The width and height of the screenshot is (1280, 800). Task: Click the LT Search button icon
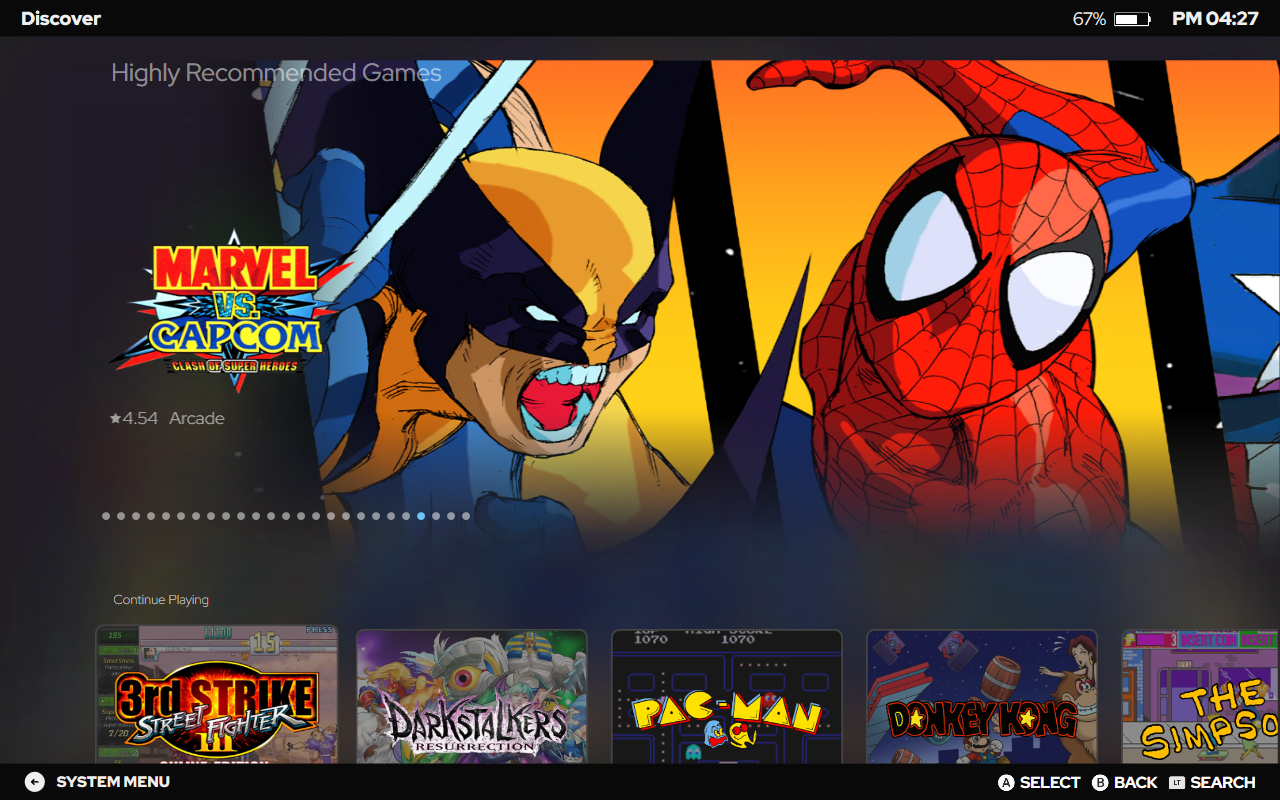[x=1176, y=782]
